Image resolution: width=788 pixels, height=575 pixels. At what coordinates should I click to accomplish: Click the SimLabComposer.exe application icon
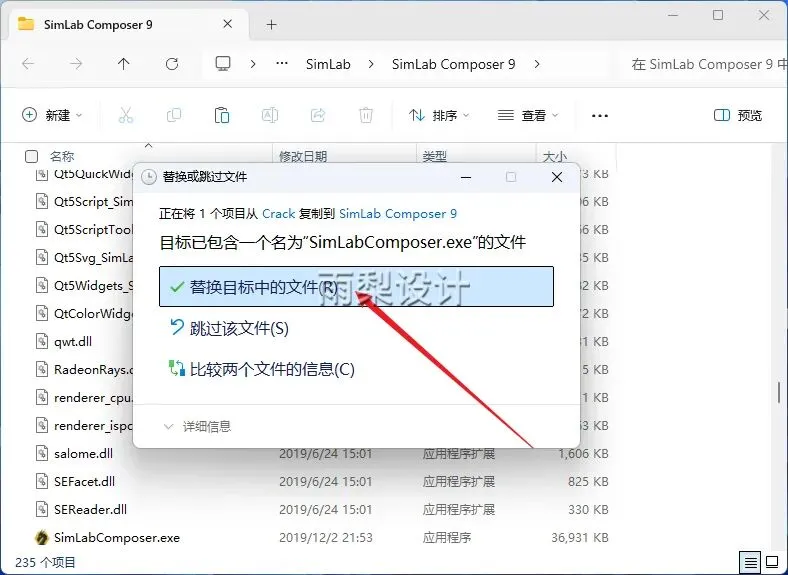[x=41, y=537]
